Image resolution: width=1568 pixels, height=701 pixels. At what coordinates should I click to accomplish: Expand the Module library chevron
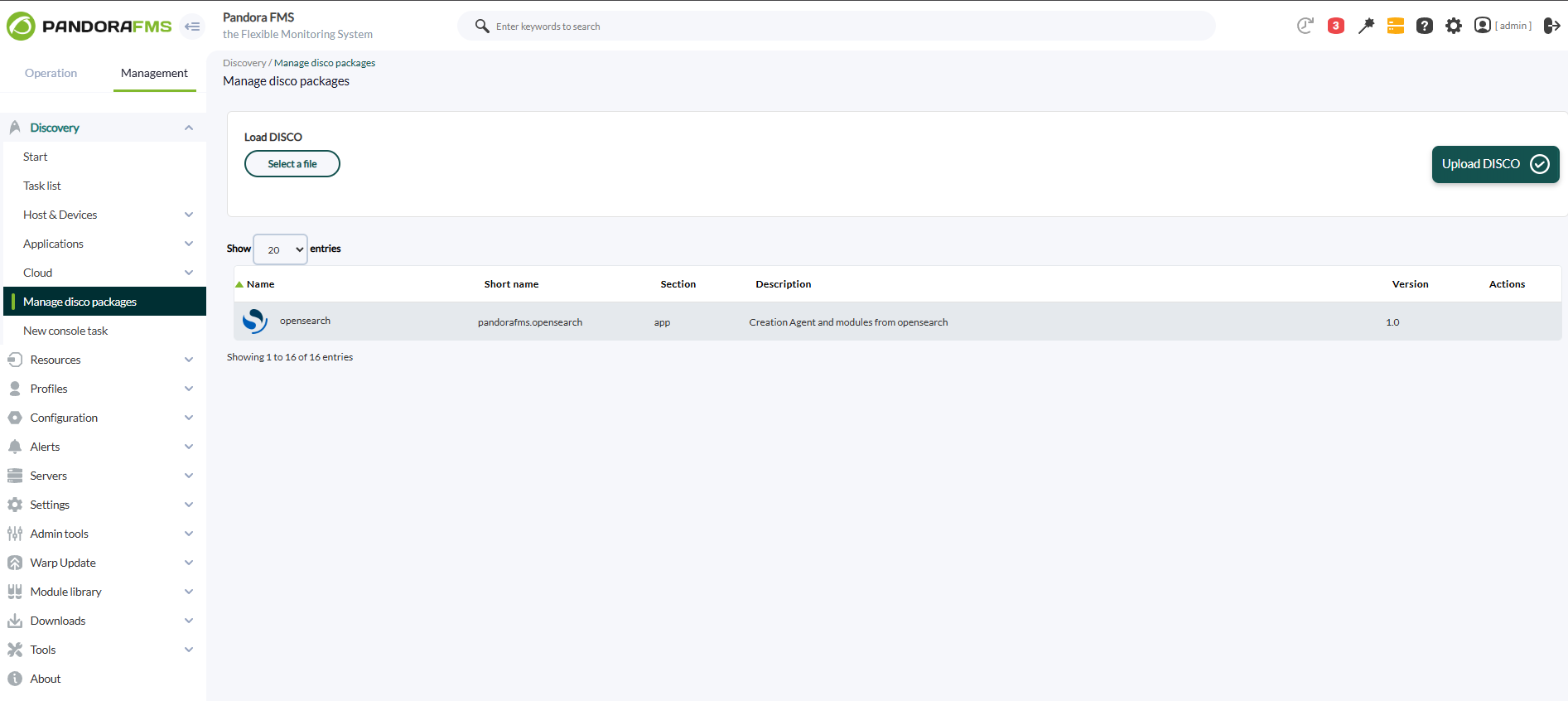coord(189,592)
